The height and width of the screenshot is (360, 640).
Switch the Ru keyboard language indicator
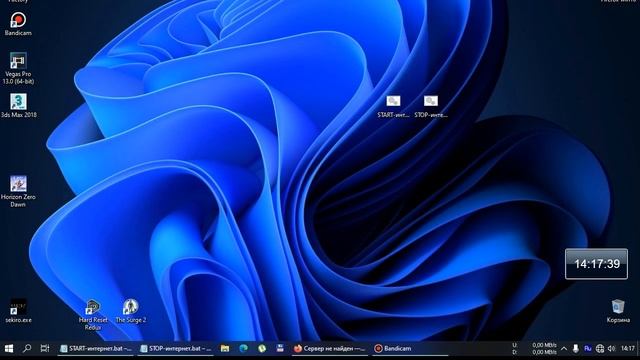pyautogui.click(x=588, y=349)
